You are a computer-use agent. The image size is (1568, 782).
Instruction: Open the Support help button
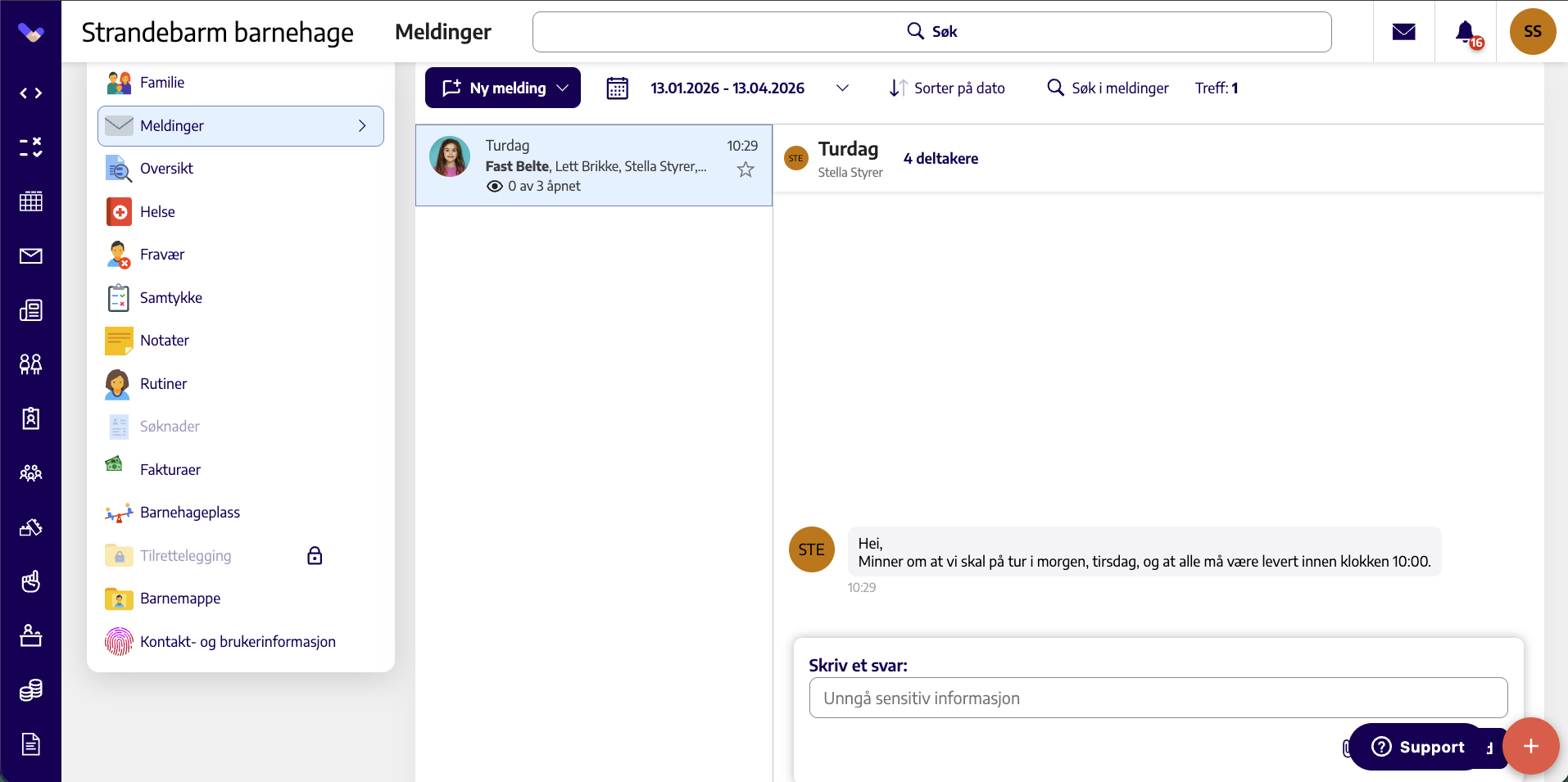[1418, 747]
